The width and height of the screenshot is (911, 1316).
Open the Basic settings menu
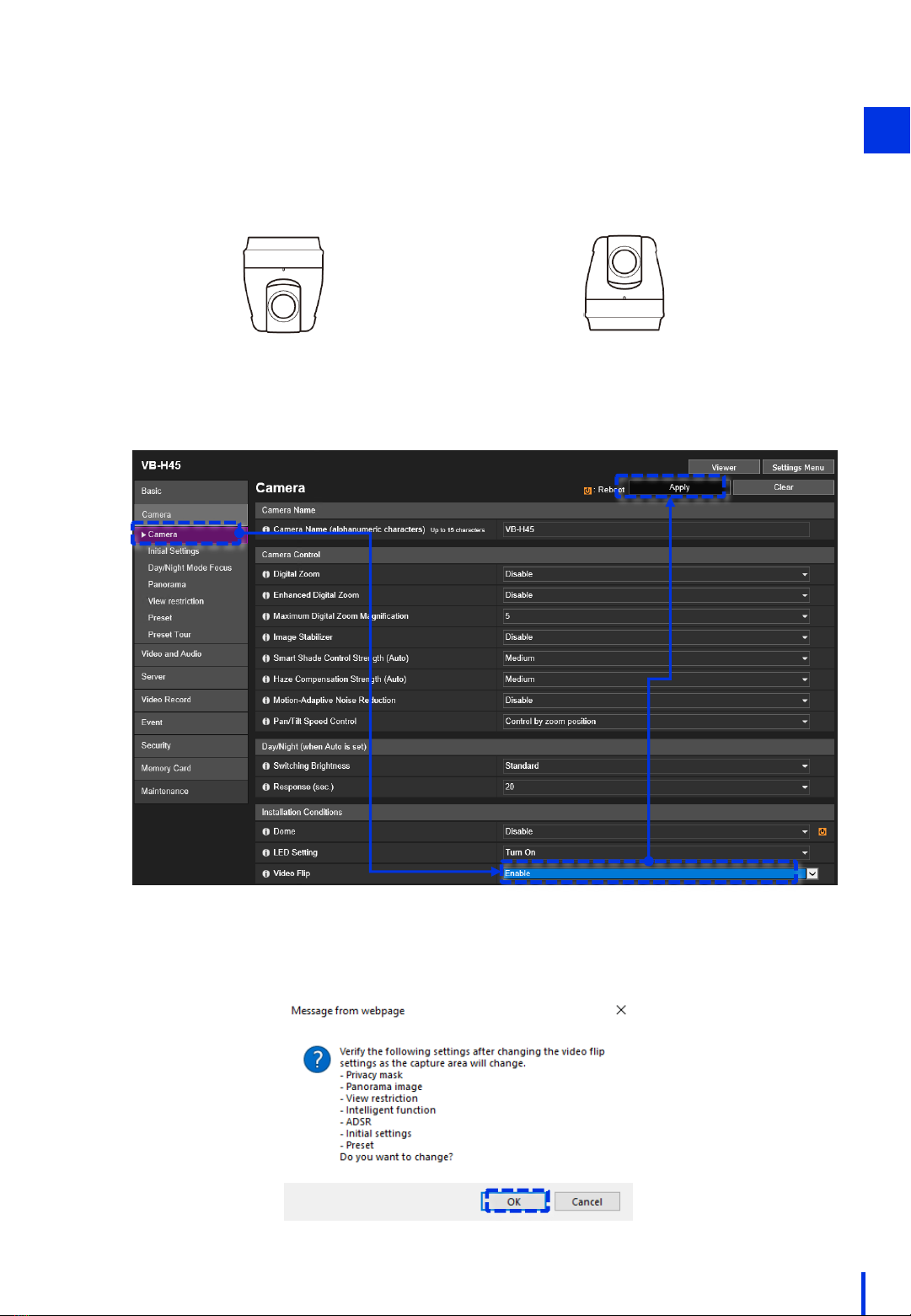click(x=190, y=491)
